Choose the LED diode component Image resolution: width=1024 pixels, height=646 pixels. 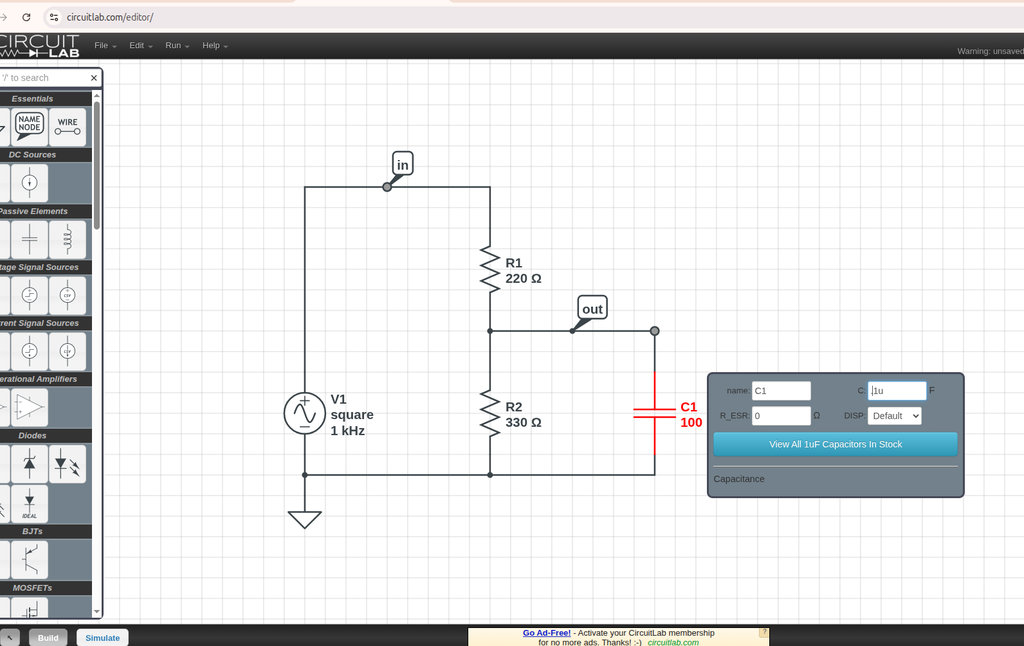pyautogui.click(x=67, y=464)
